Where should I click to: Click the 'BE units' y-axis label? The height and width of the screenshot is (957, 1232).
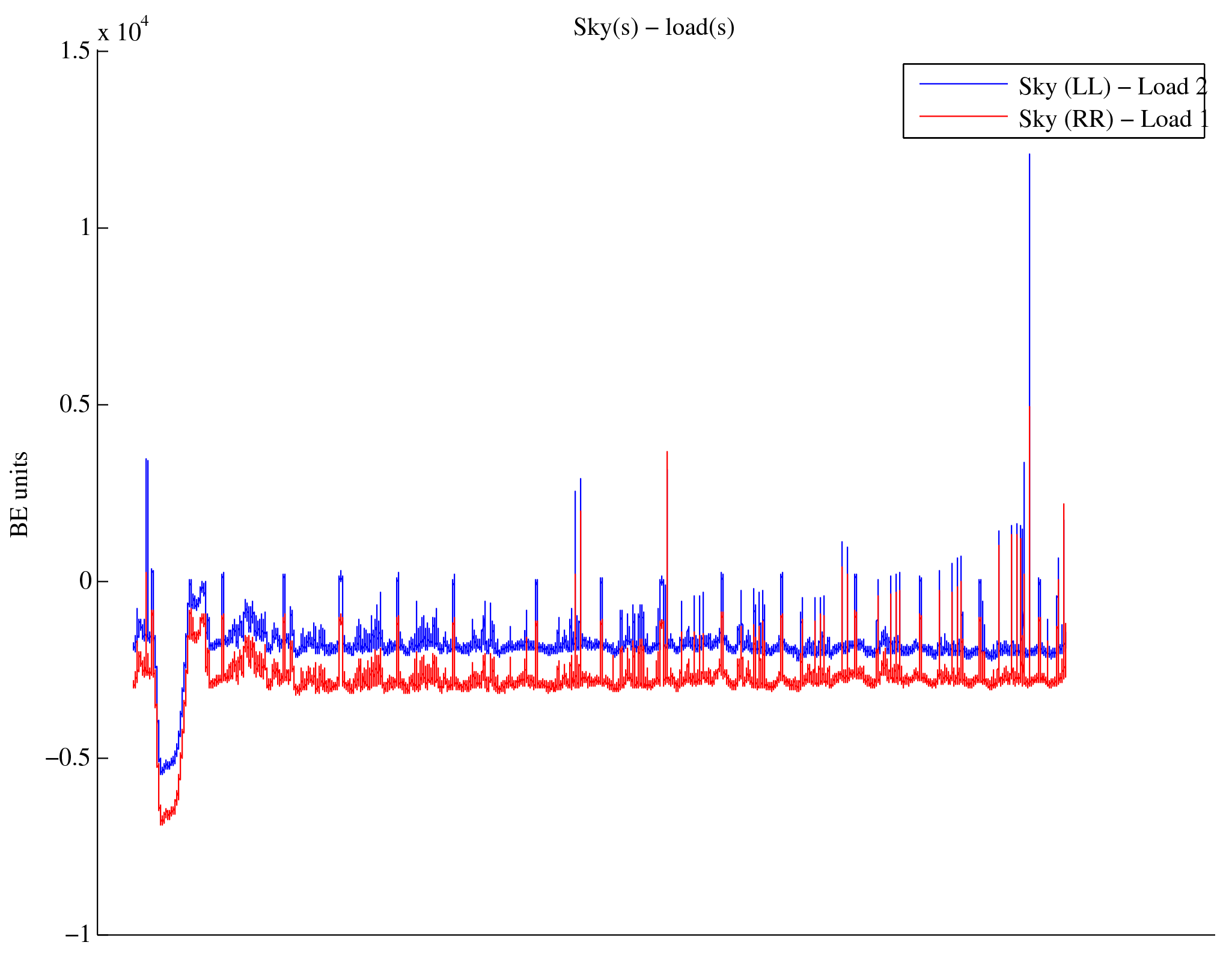pyautogui.click(x=19, y=494)
